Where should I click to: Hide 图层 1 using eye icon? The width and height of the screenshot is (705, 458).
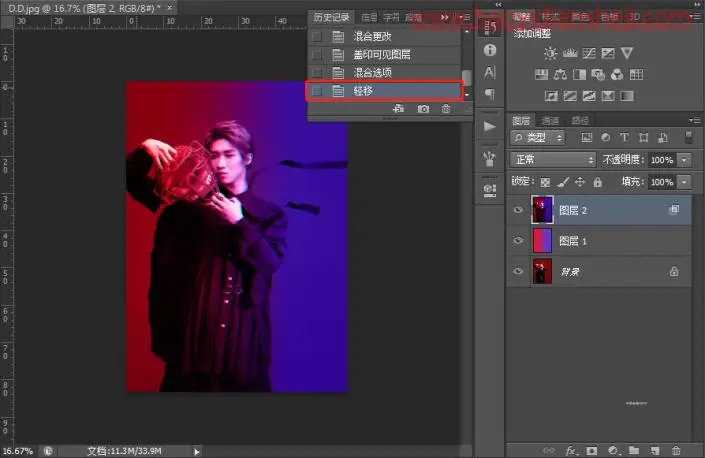pyautogui.click(x=518, y=241)
